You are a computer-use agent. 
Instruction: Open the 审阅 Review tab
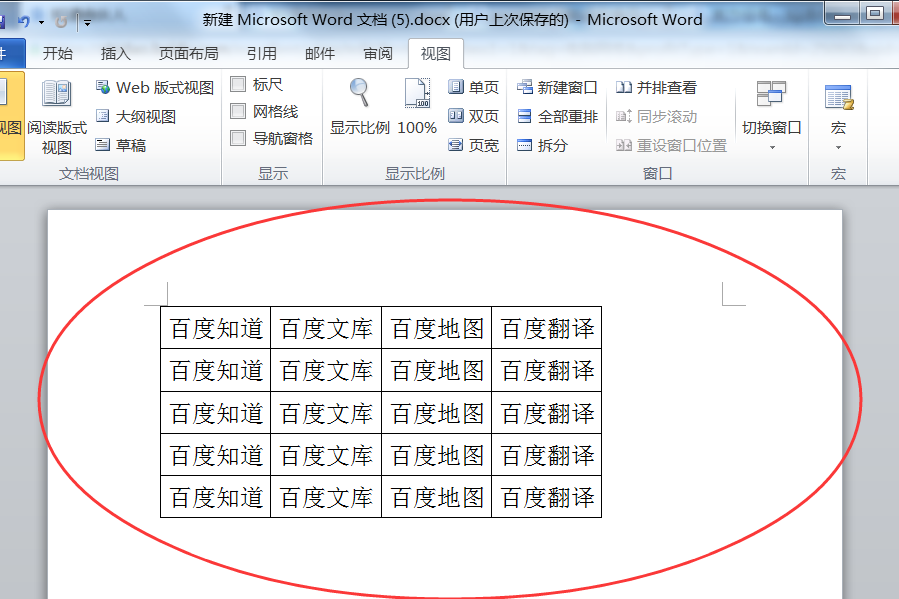pos(378,53)
